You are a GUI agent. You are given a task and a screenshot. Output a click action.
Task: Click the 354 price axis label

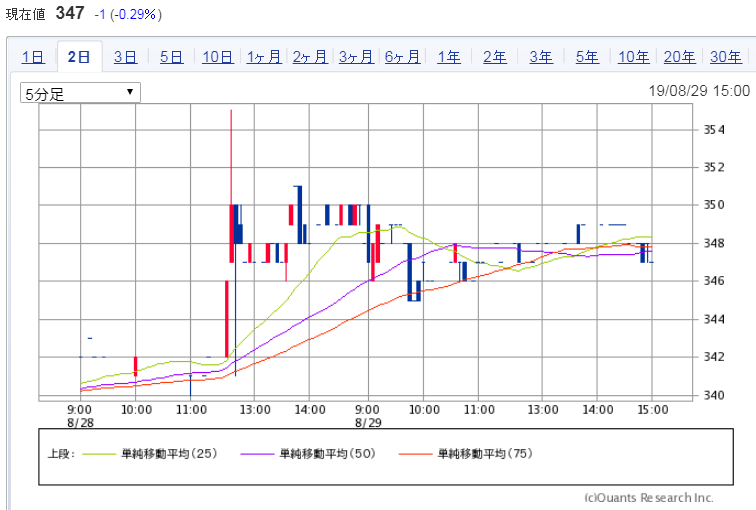(714, 130)
